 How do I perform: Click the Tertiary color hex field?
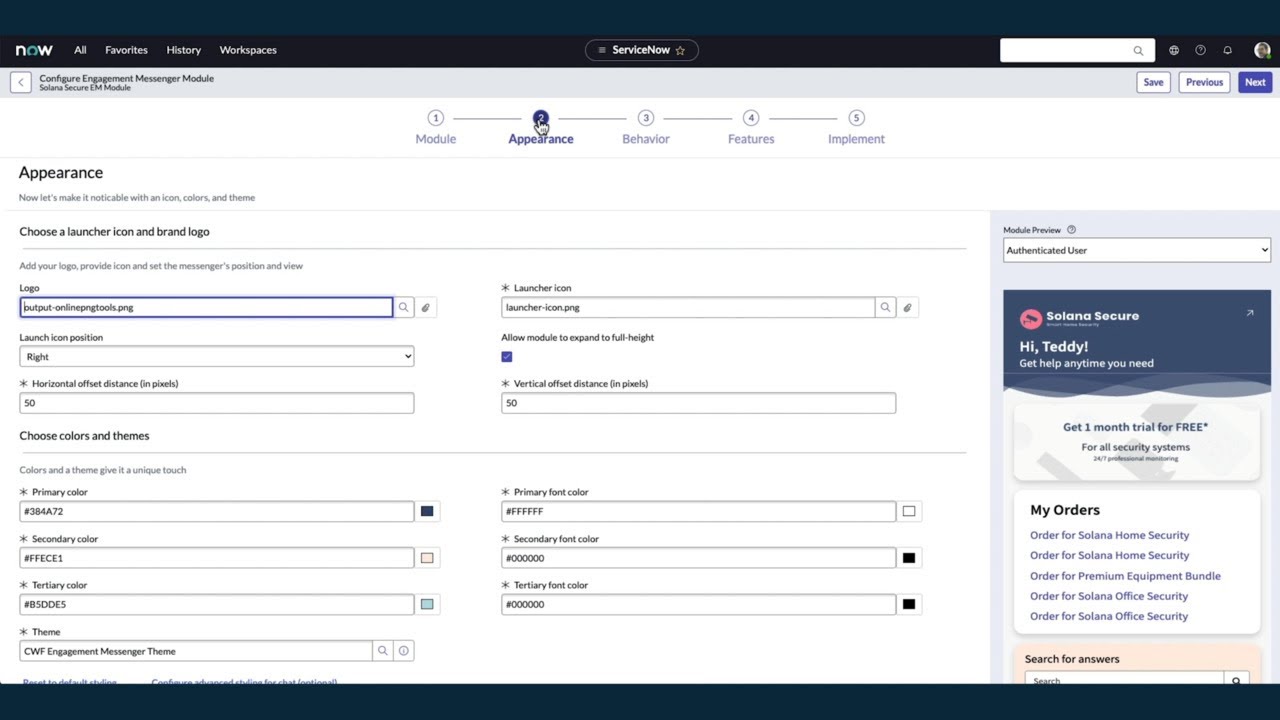(x=216, y=604)
